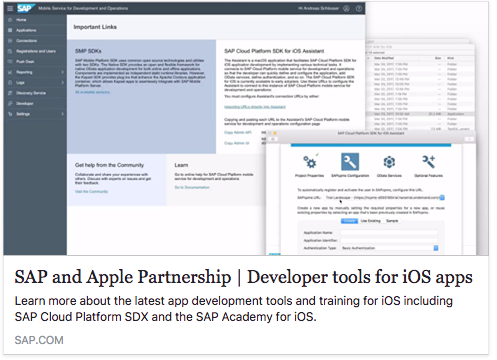The width and height of the screenshot is (497, 360).
Task: Click the back button in Assistant toolbar
Action: tap(273, 139)
